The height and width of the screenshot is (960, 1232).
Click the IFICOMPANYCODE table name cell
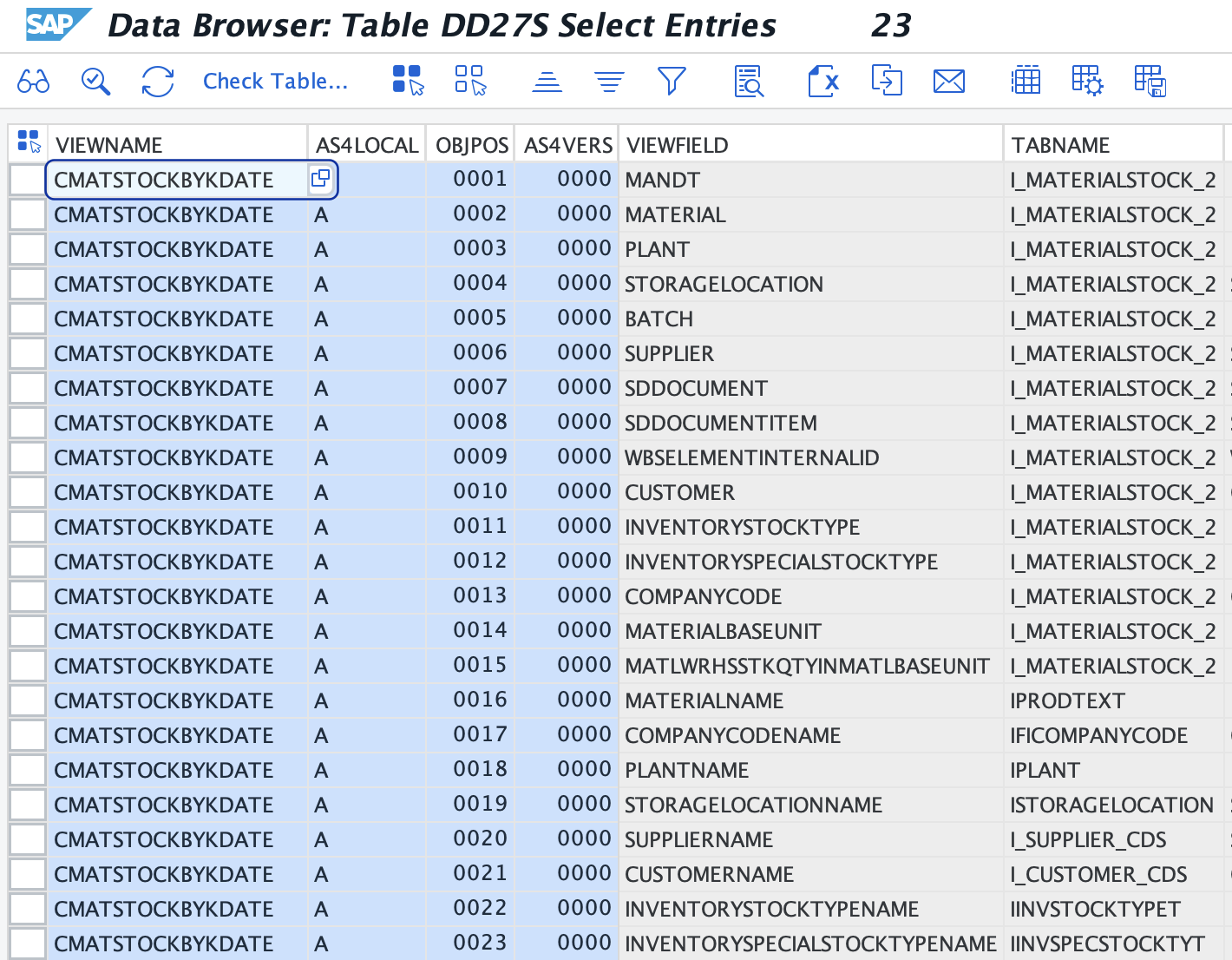coord(1114,735)
